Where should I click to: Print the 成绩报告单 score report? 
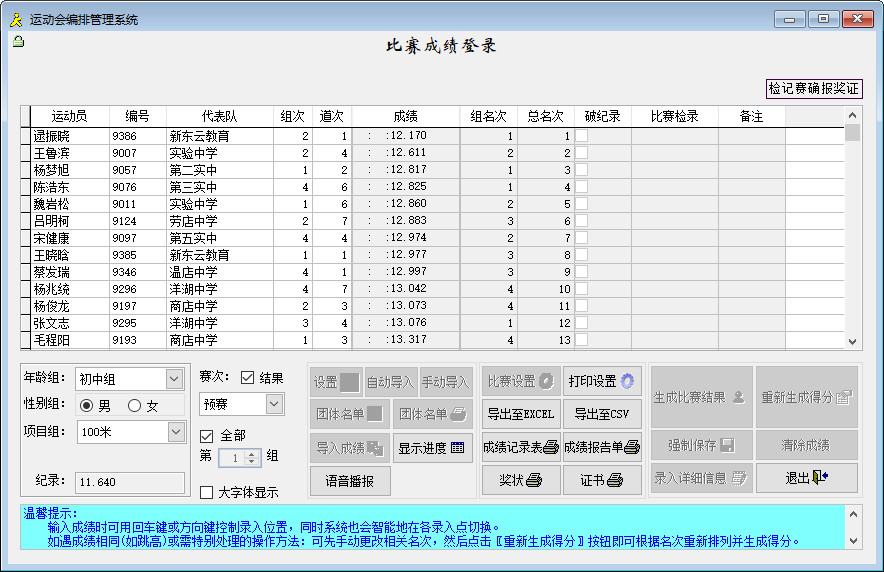pos(602,447)
